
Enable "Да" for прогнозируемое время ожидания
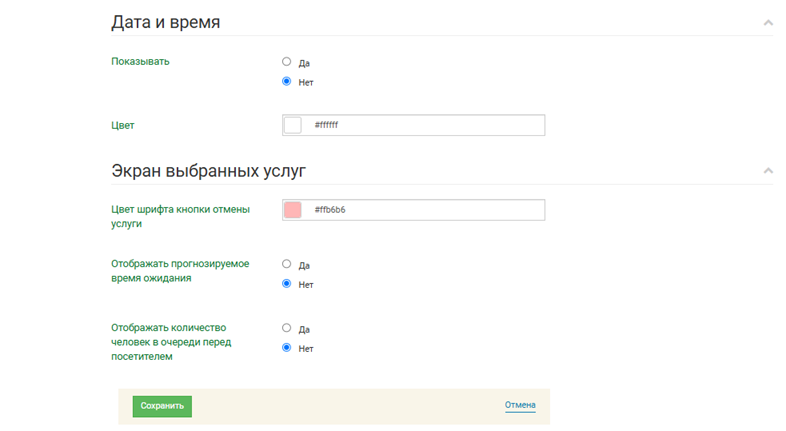[287, 264]
